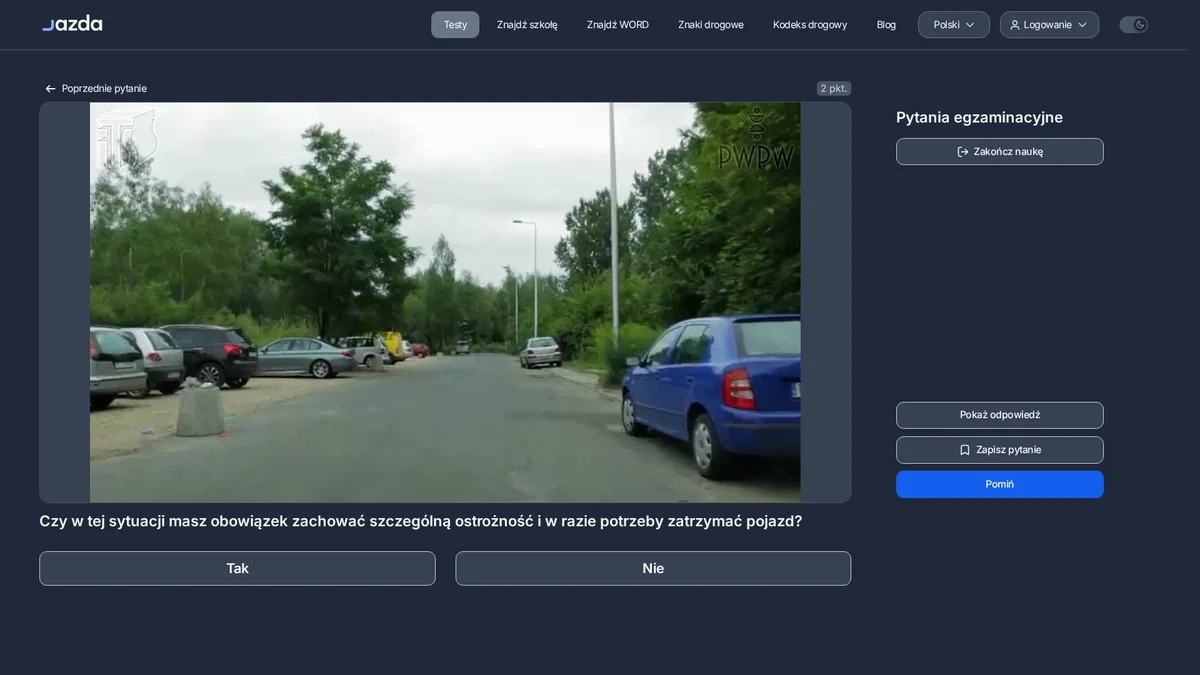Click the 2 pkt. points badge
This screenshot has height=675, width=1200.
[834, 89]
